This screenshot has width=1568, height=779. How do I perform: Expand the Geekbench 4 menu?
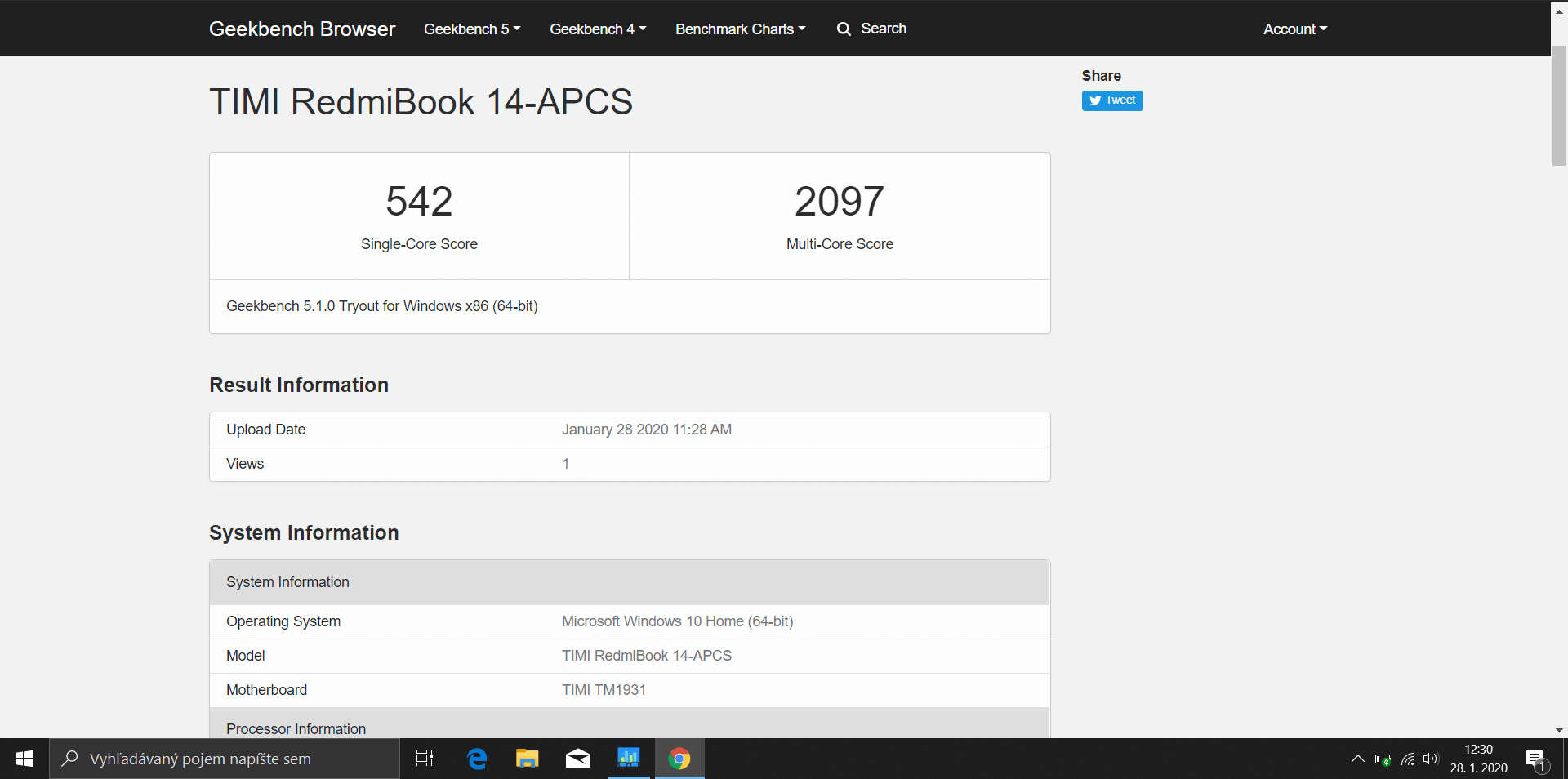click(x=598, y=29)
